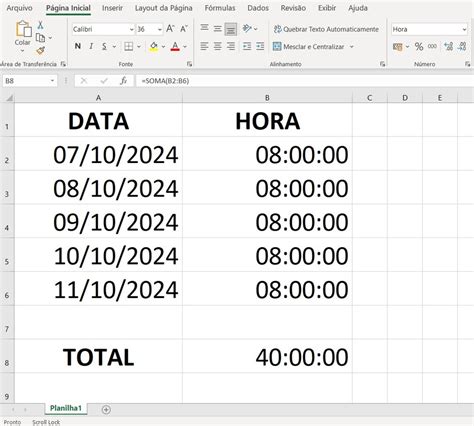Switch to the Dados tab
This screenshot has width=474, height=426.
[258, 8]
